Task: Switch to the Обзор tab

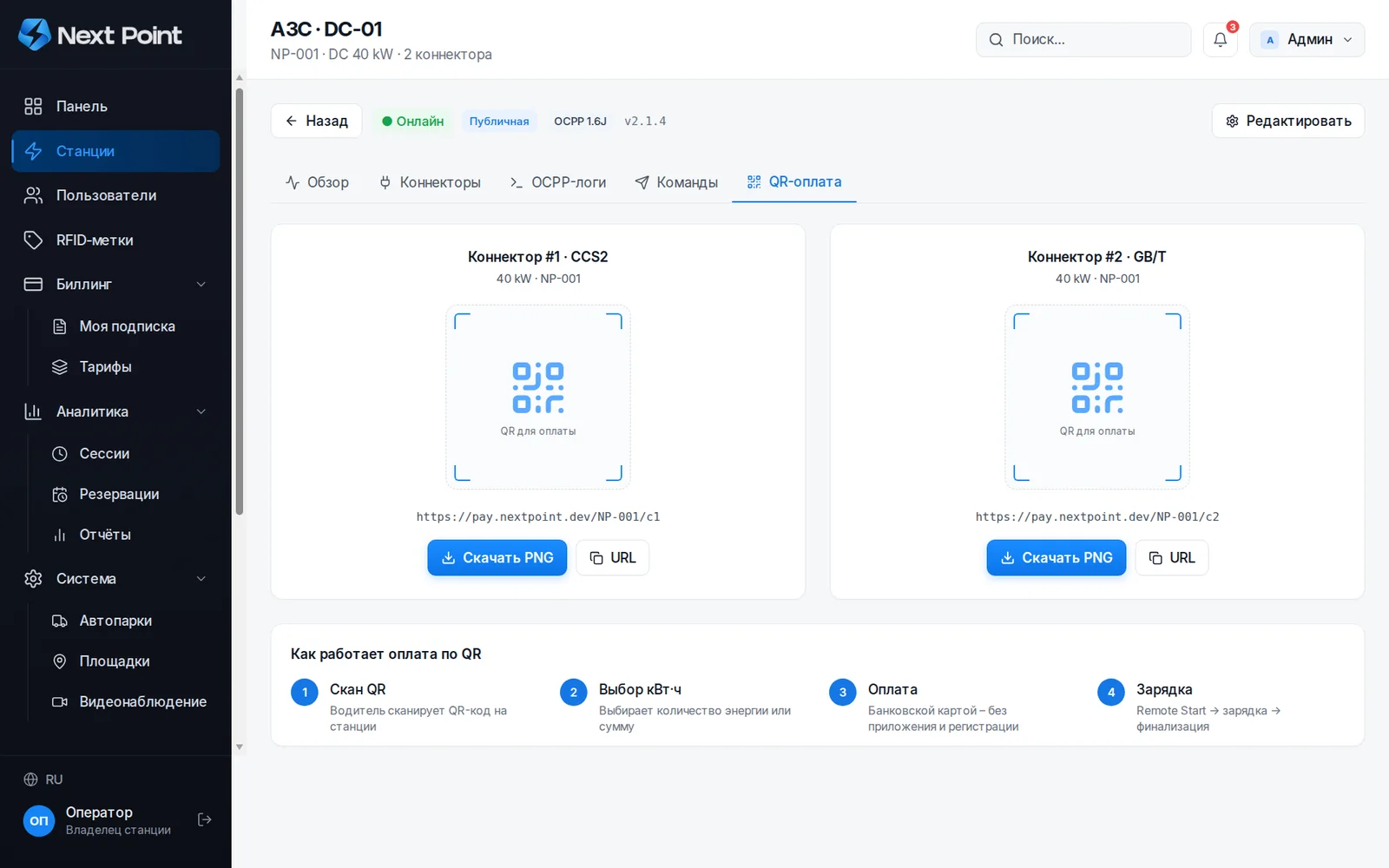Action: [317, 182]
